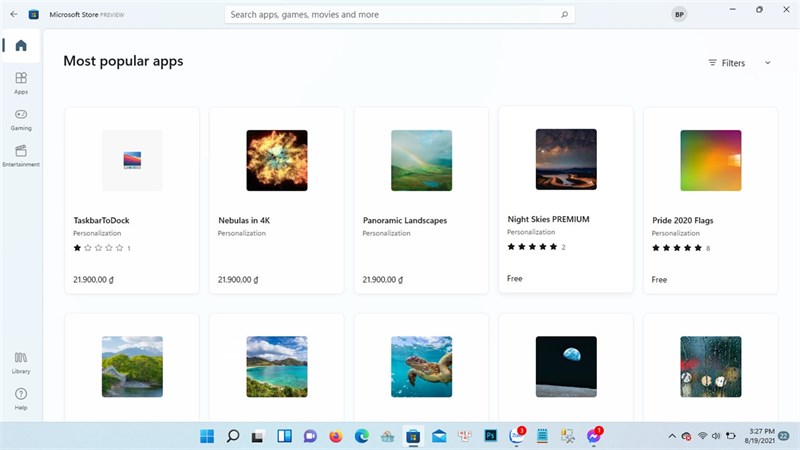Click the 21.900,00 price on TaskbarToDock
The image size is (800, 450).
(x=93, y=280)
